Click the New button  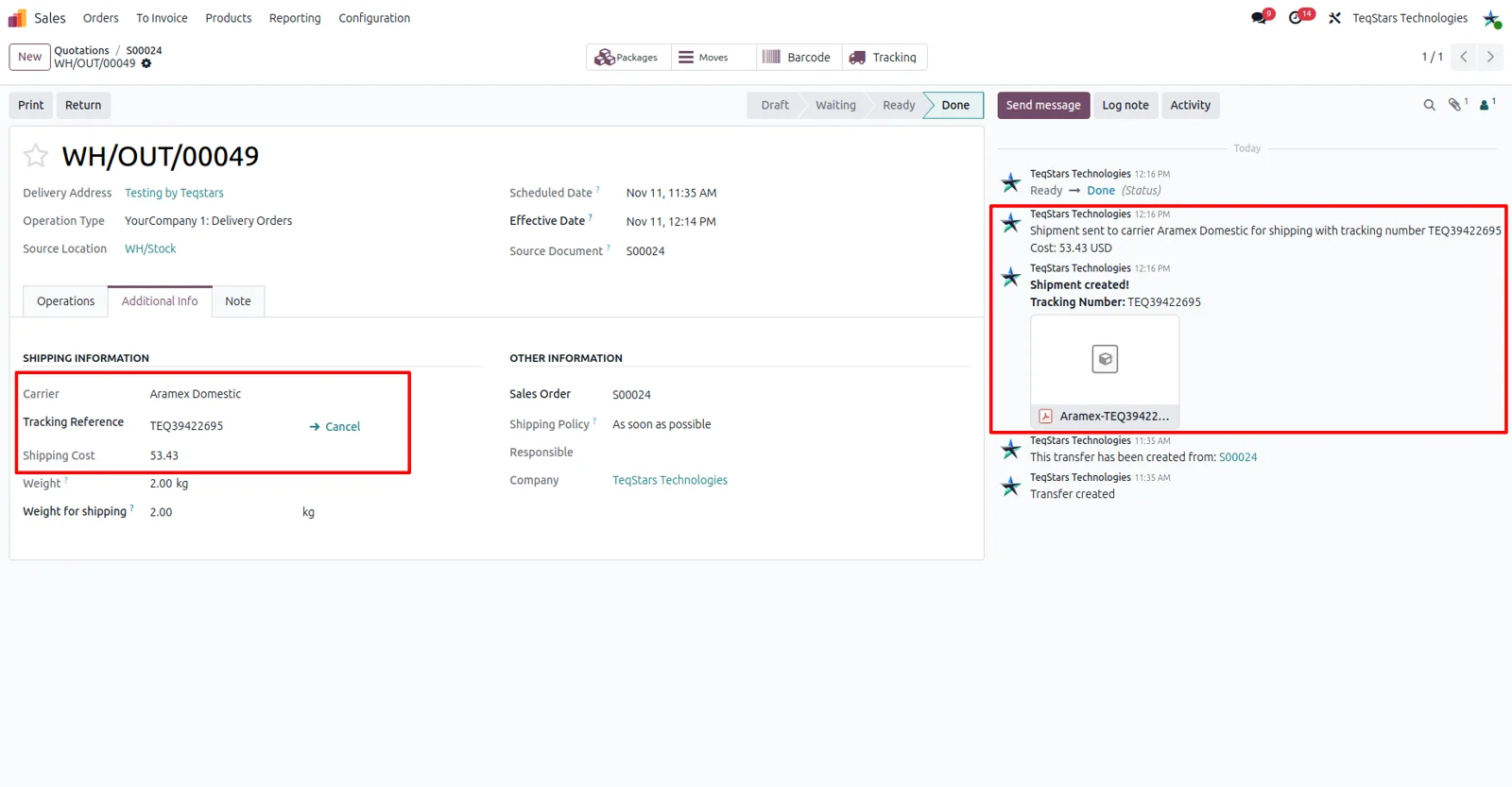click(30, 57)
